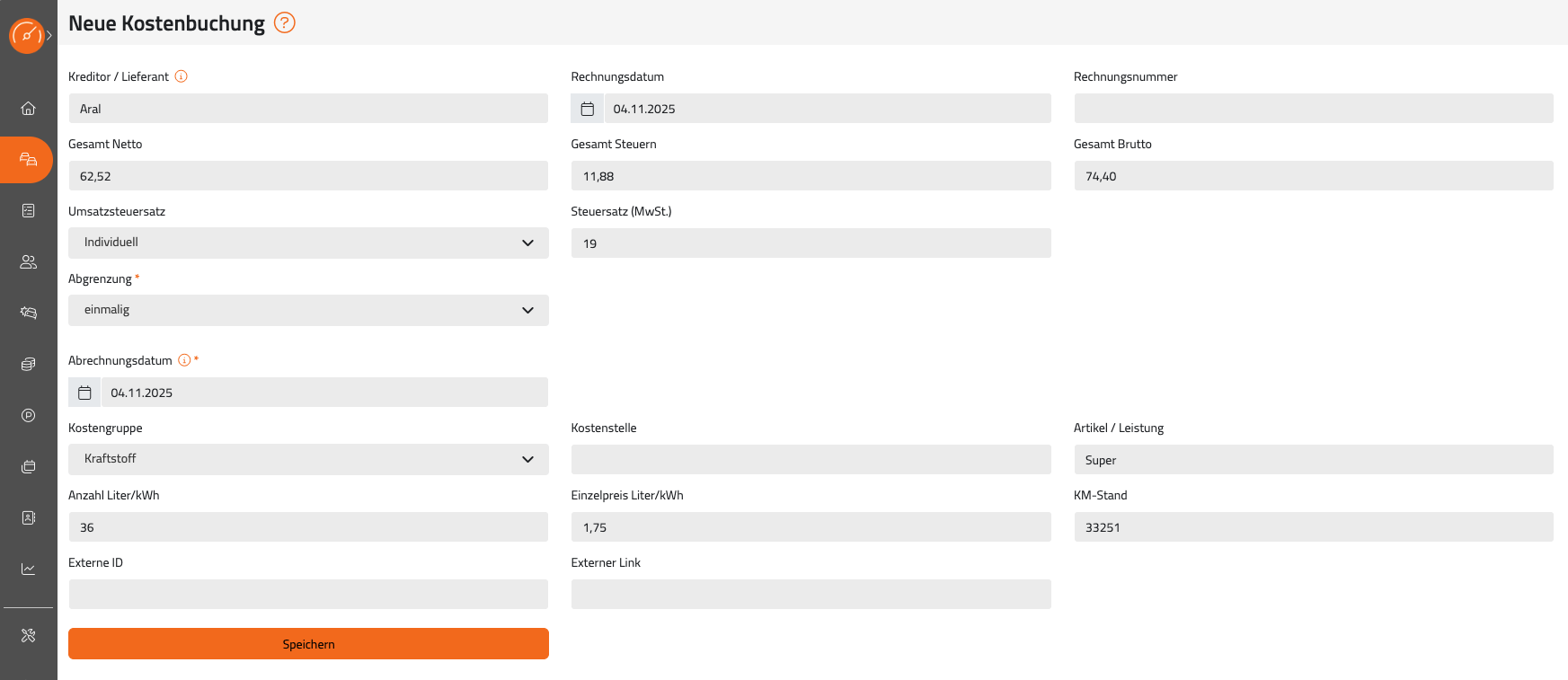Click the home icon in the sidebar
The image size is (1568, 680).
point(28,109)
